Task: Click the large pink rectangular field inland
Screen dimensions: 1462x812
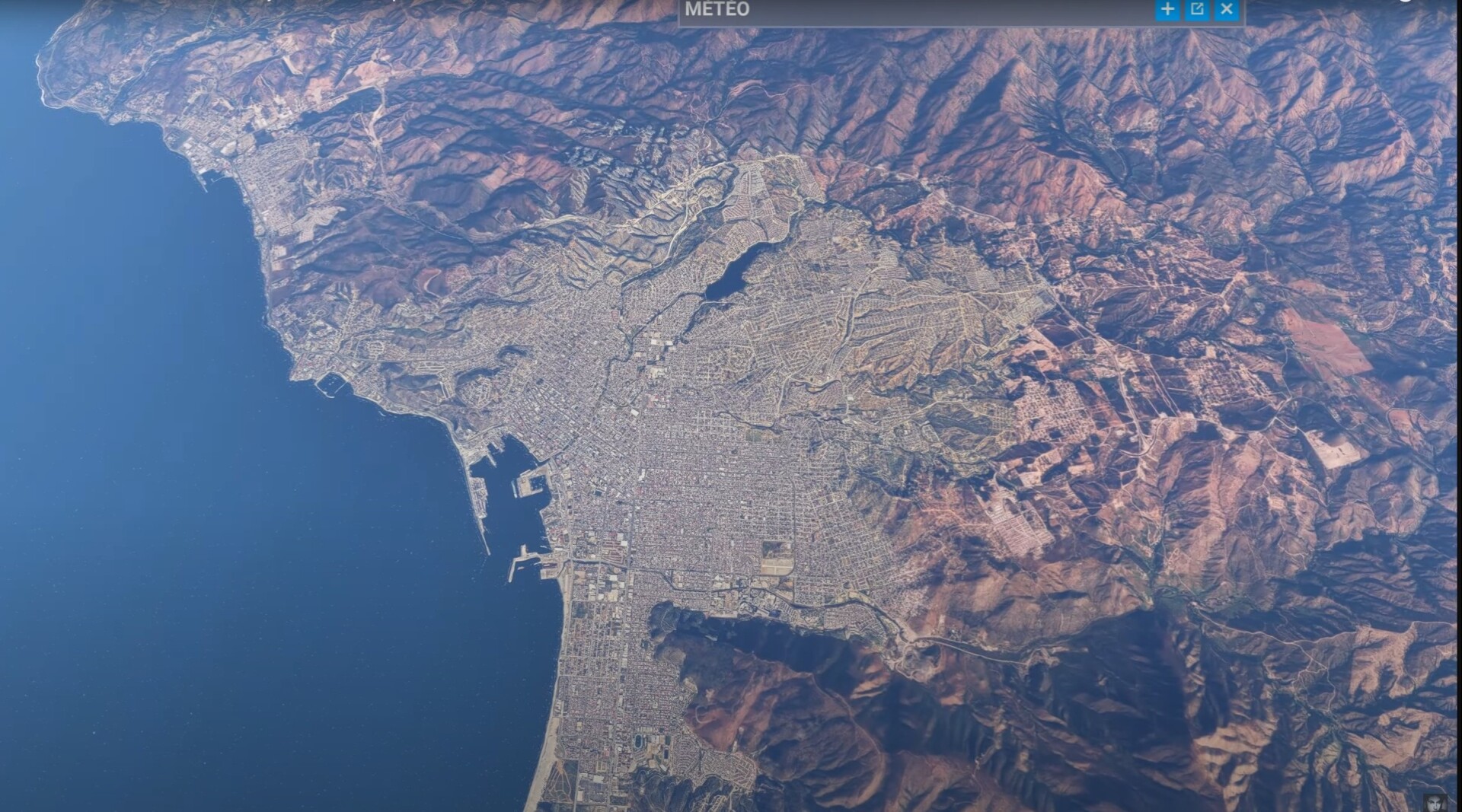Action: [x=1325, y=344]
